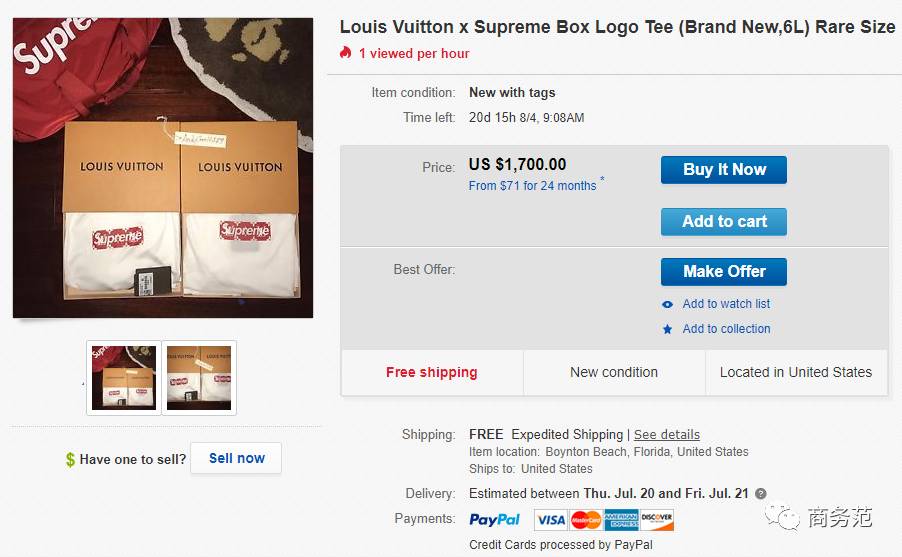Click the eye icon beside Add to watch list
This screenshot has width=902, height=557.
(x=667, y=304)
